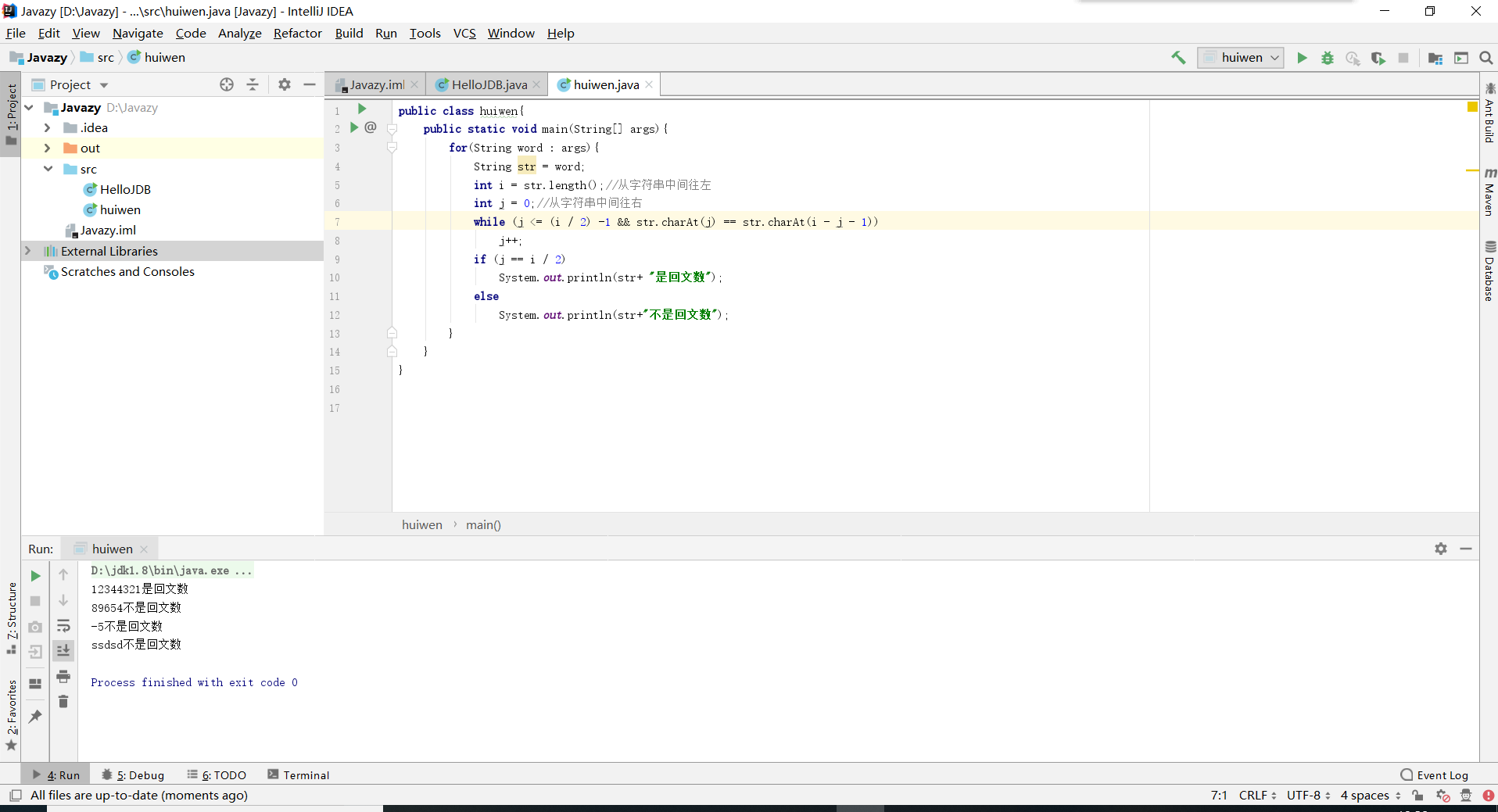
Task: Expand the out folder
Action: 48,148
